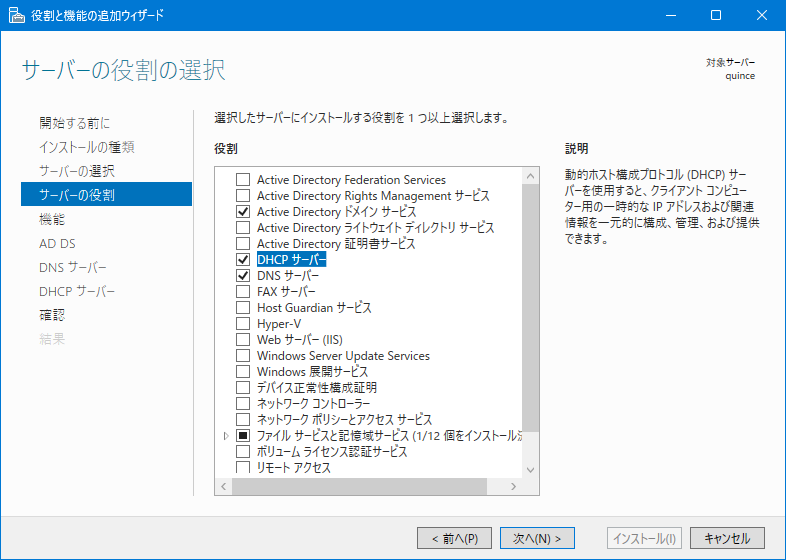Uncheck the DHCP サーバー checkbox

tap(243, 260)
